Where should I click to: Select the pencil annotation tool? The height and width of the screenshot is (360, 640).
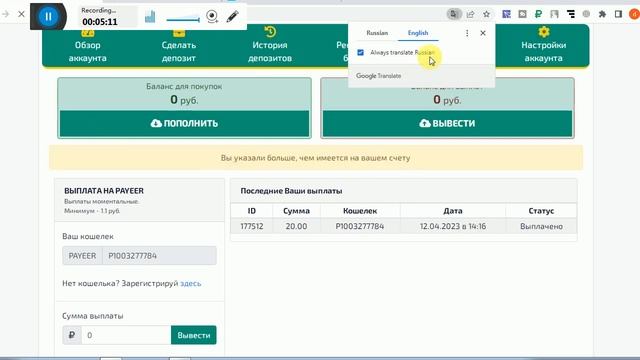(232, 16)
